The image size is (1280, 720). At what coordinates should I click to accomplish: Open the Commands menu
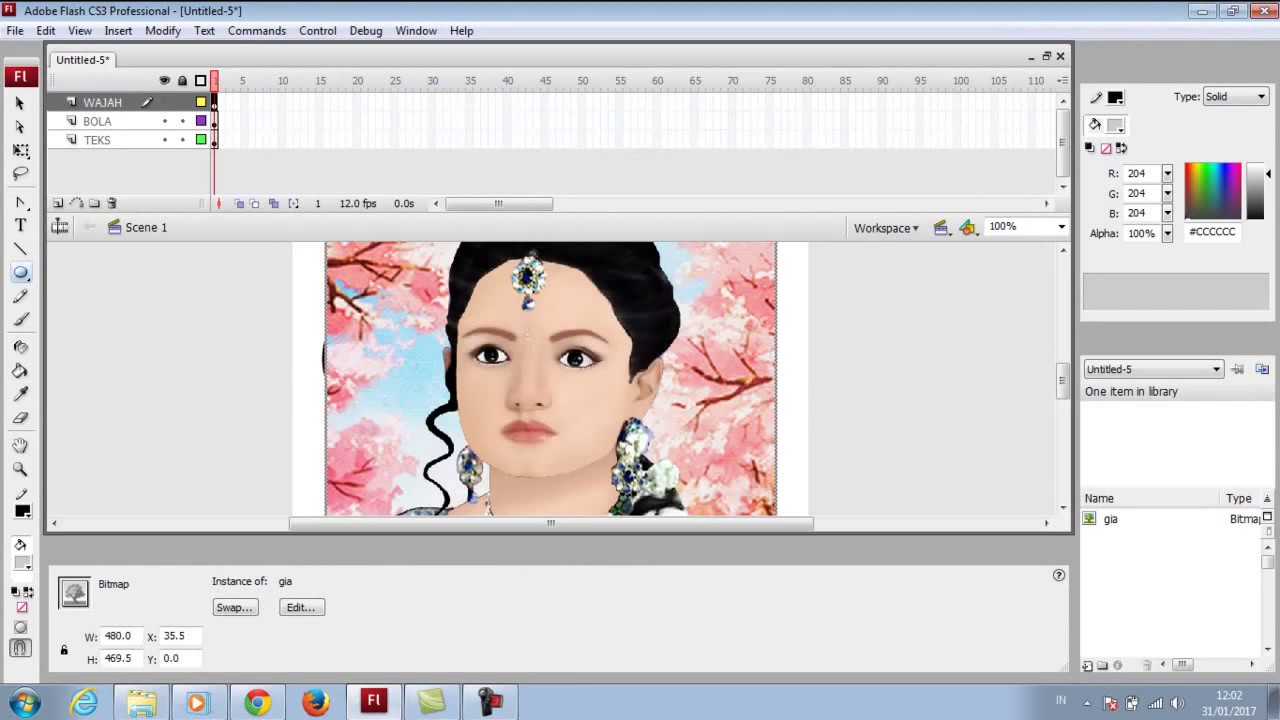[257, 31]
